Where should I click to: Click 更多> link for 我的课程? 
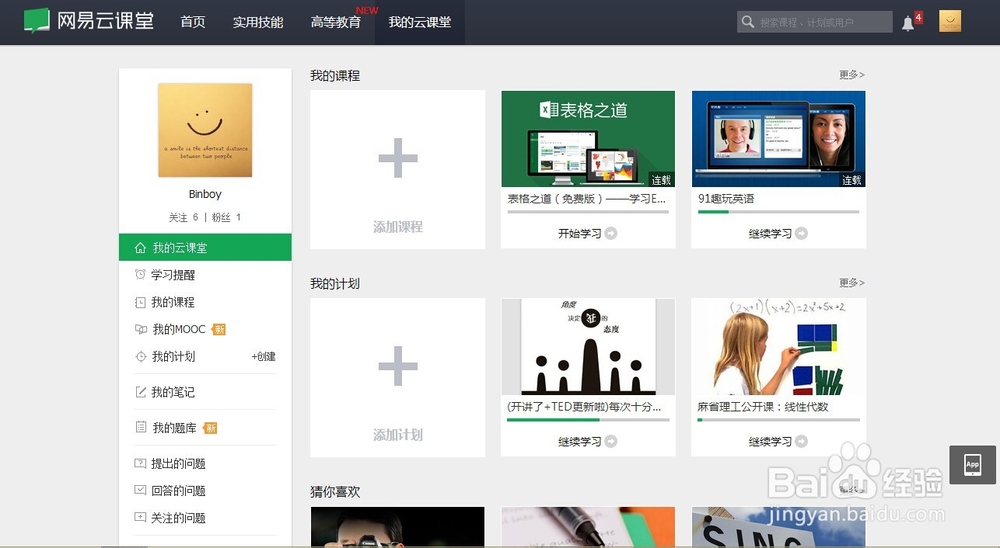pos(852,75)
